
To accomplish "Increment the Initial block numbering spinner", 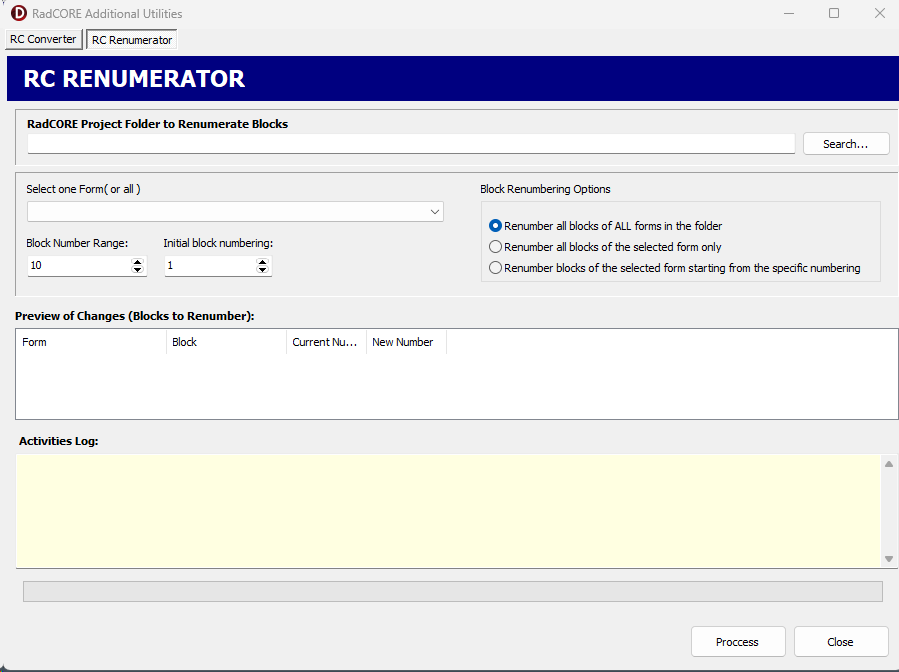I will tap(263, 262).
